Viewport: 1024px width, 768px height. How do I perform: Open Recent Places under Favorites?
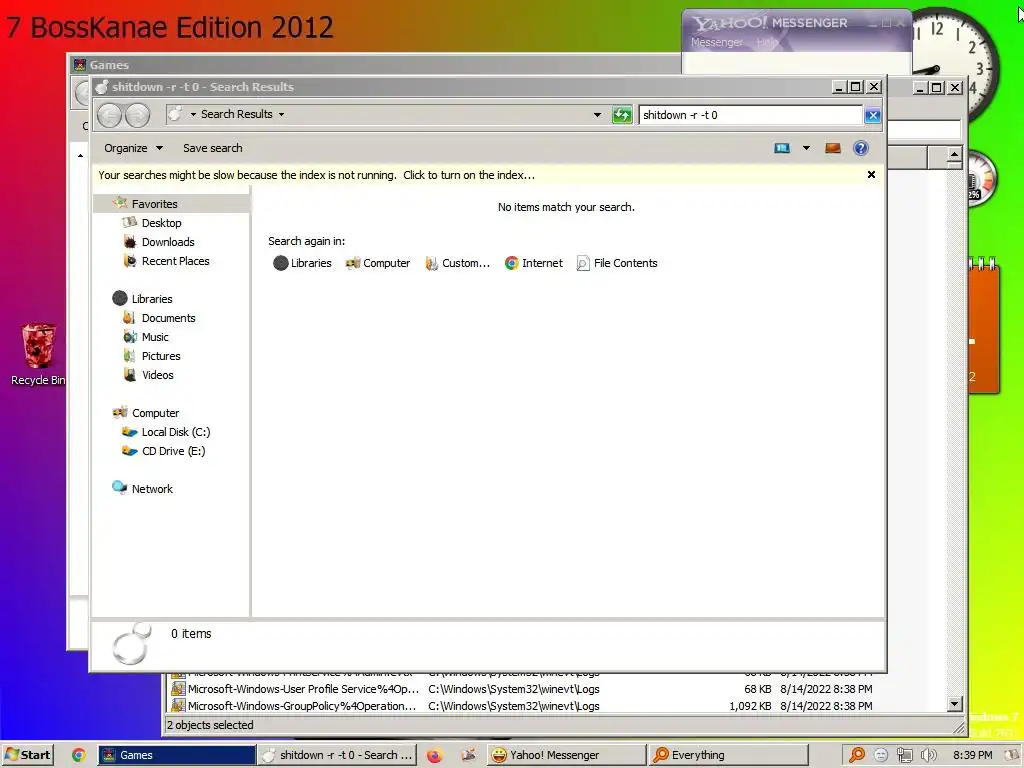point(176,261)
